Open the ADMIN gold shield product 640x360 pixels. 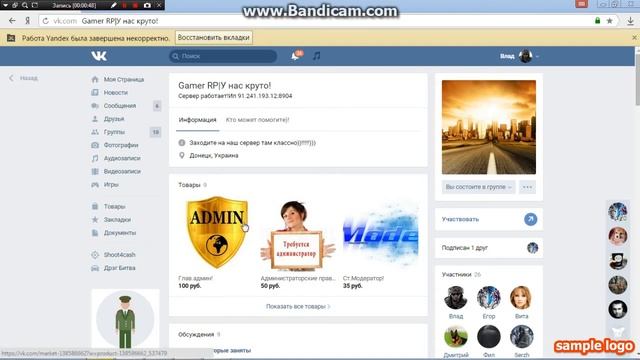point(217,232)
